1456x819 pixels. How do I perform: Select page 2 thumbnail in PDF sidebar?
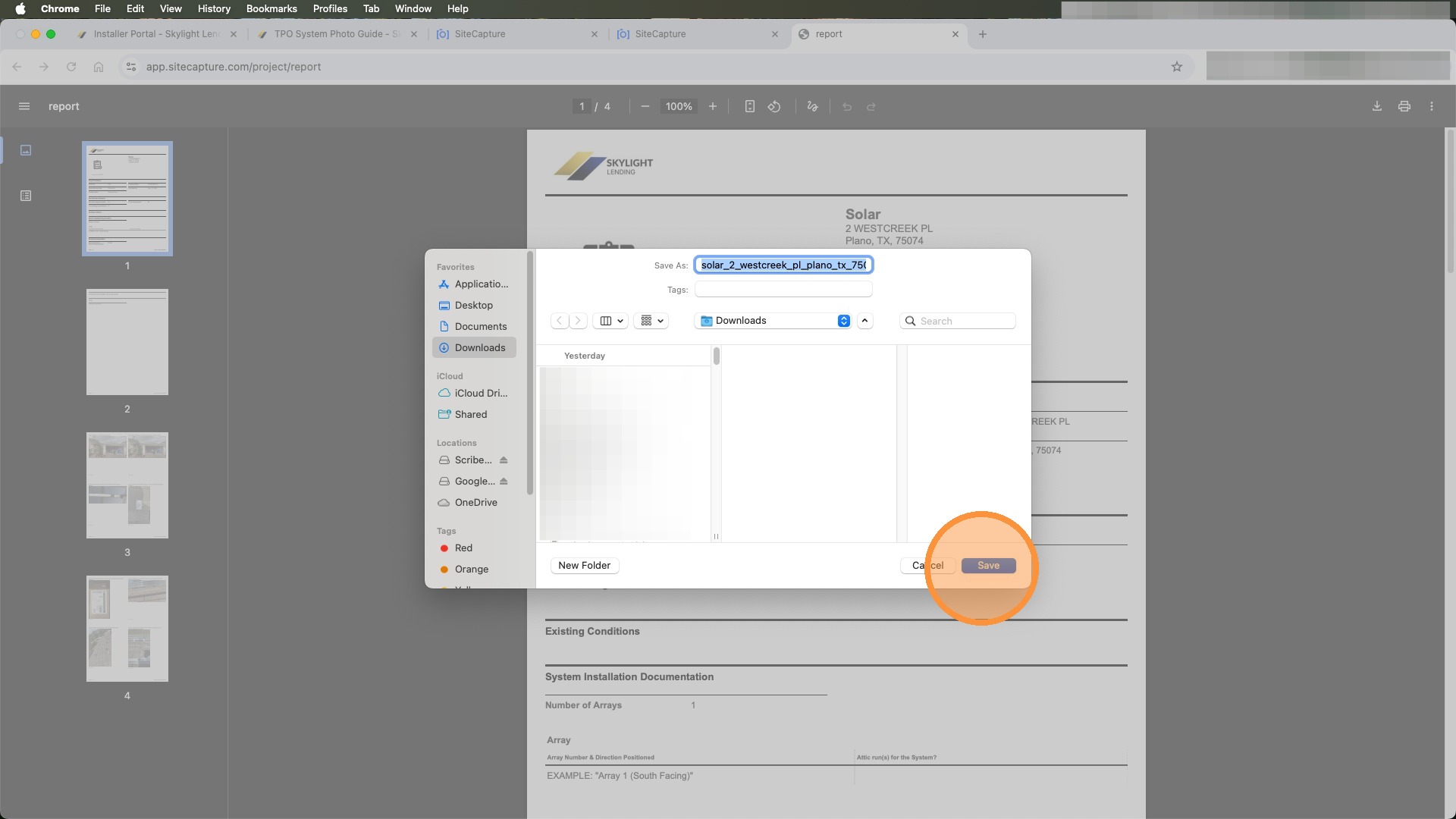tap(127, 342)
